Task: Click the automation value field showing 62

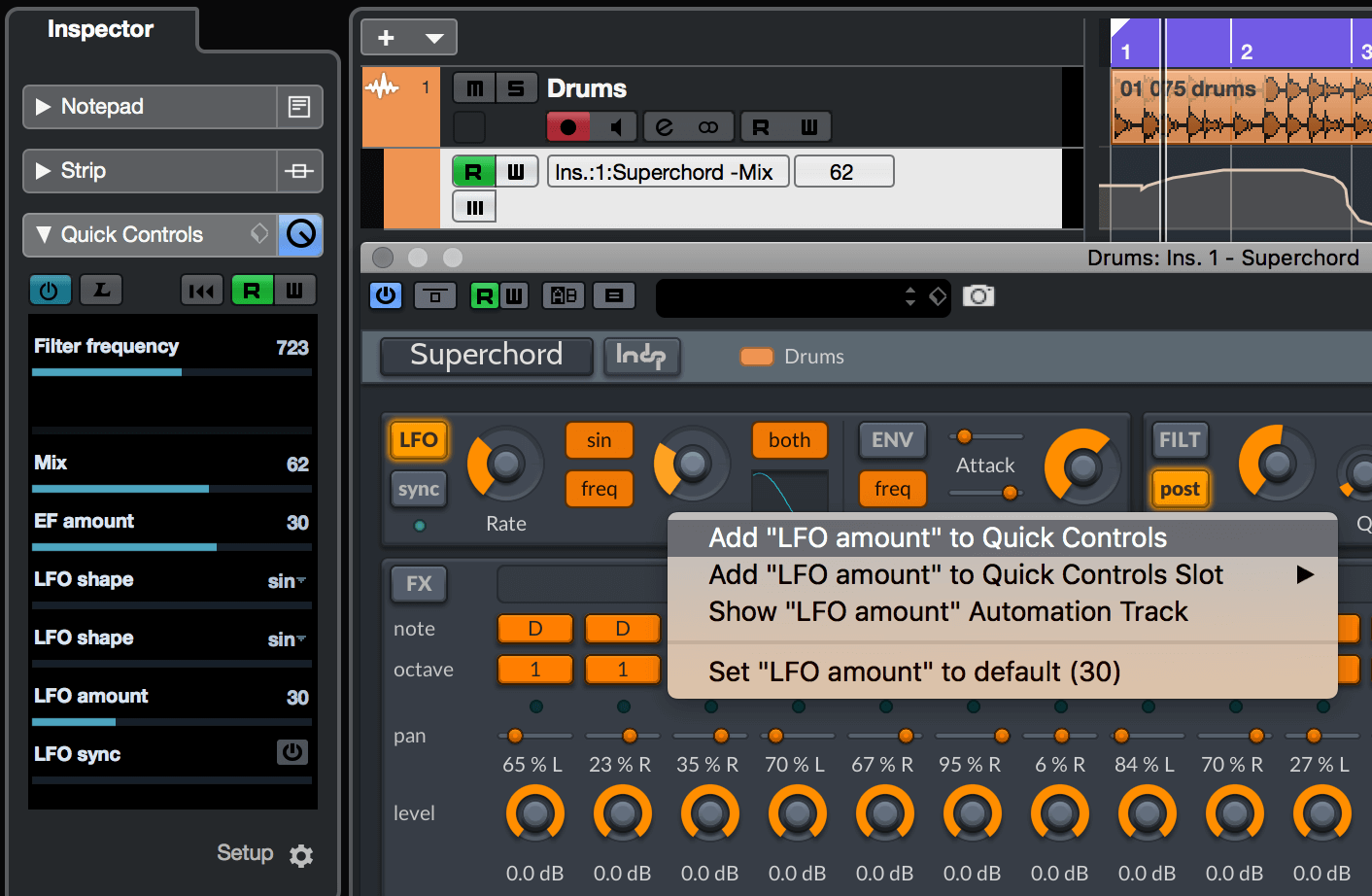Action: pos(843,172)
